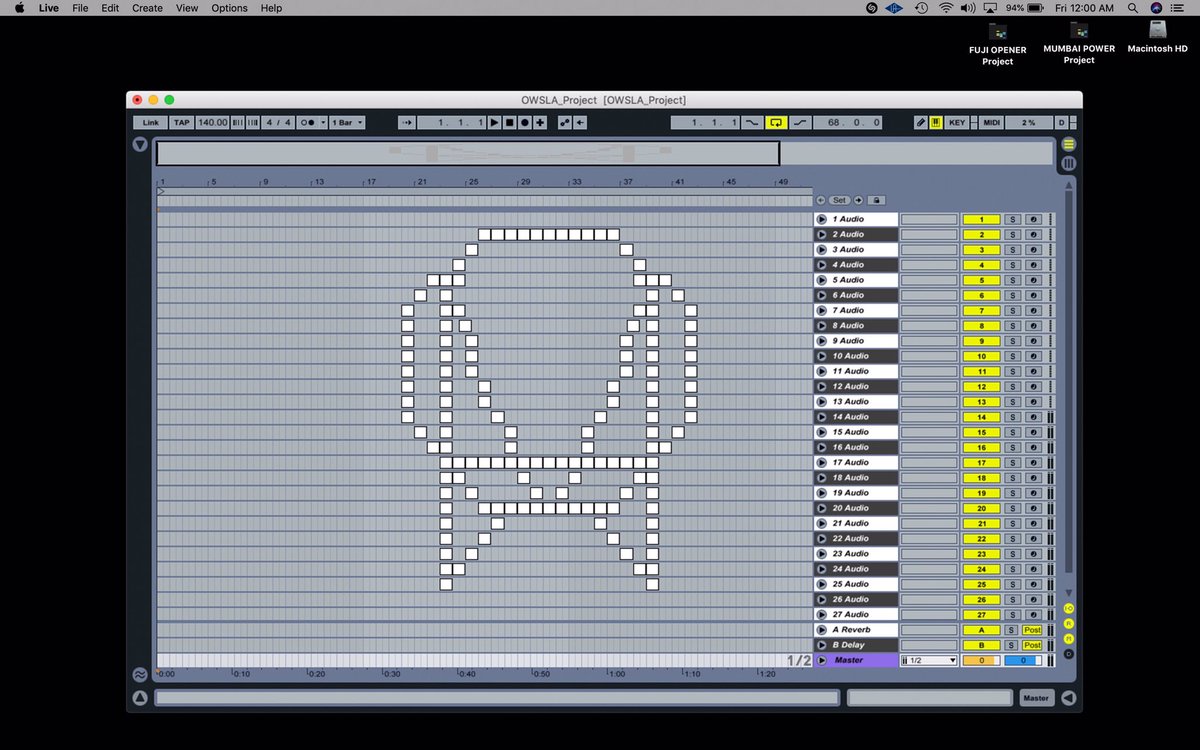Unfold the 10 Audio track
This screenshot has height=750, width=1200.
point(822,356)
